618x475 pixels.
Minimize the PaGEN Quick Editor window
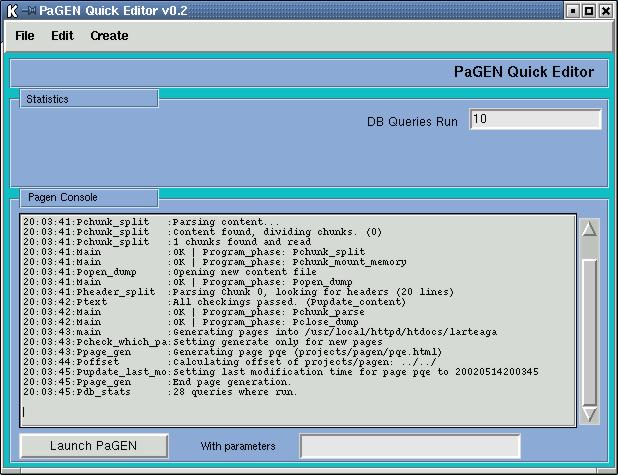(x=573, y=11)
